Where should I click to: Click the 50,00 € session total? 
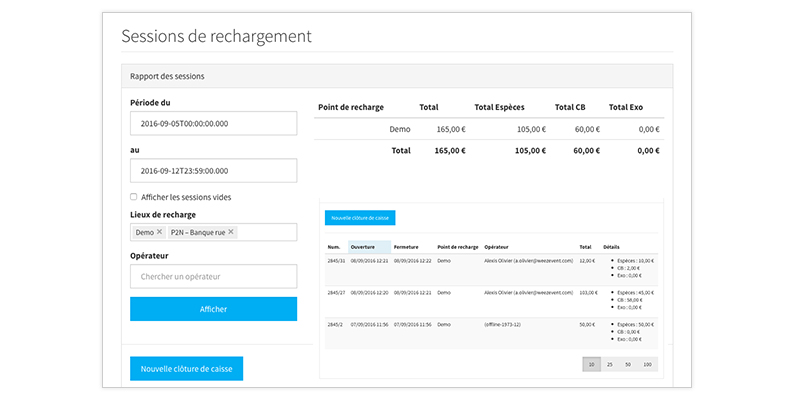tap(587, 324)
